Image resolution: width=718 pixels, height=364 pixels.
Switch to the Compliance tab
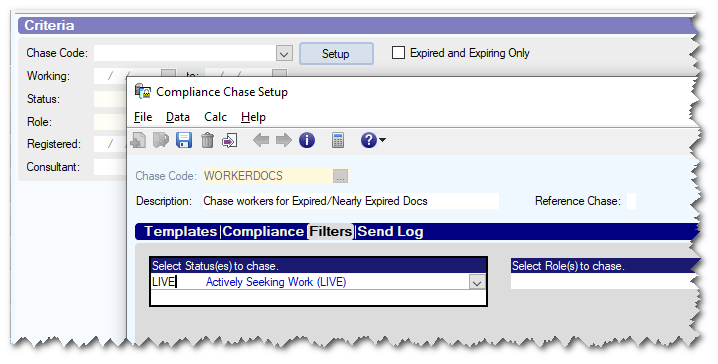click(x=263, y=232)
